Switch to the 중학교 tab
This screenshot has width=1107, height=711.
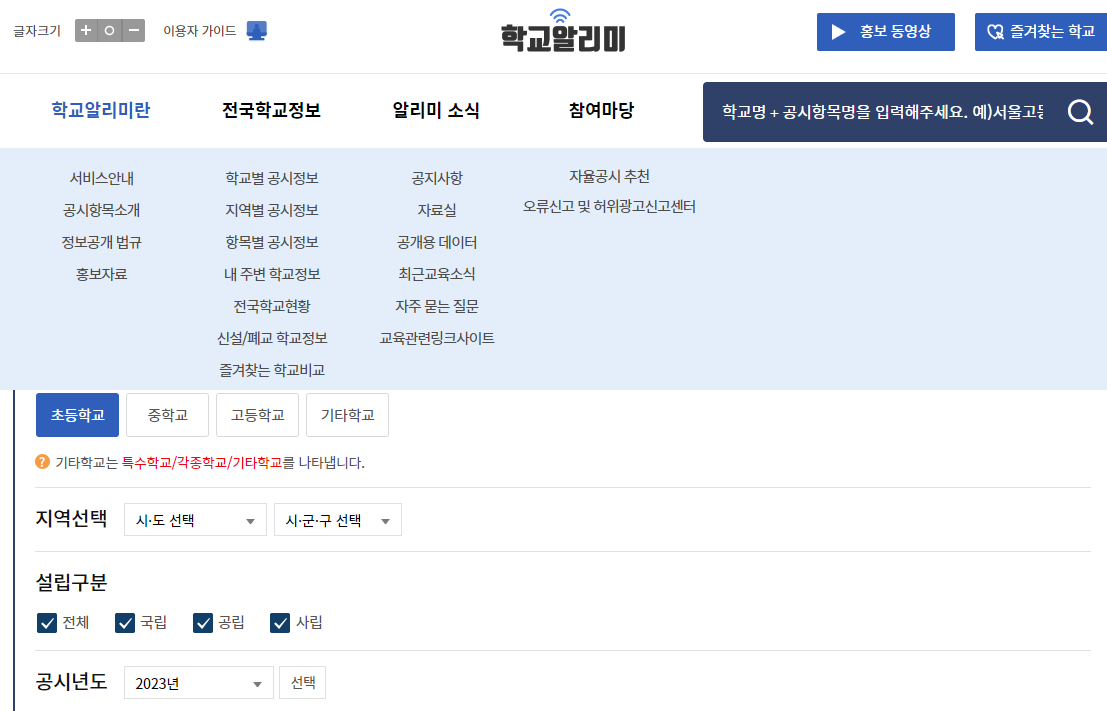pos(166,414)
